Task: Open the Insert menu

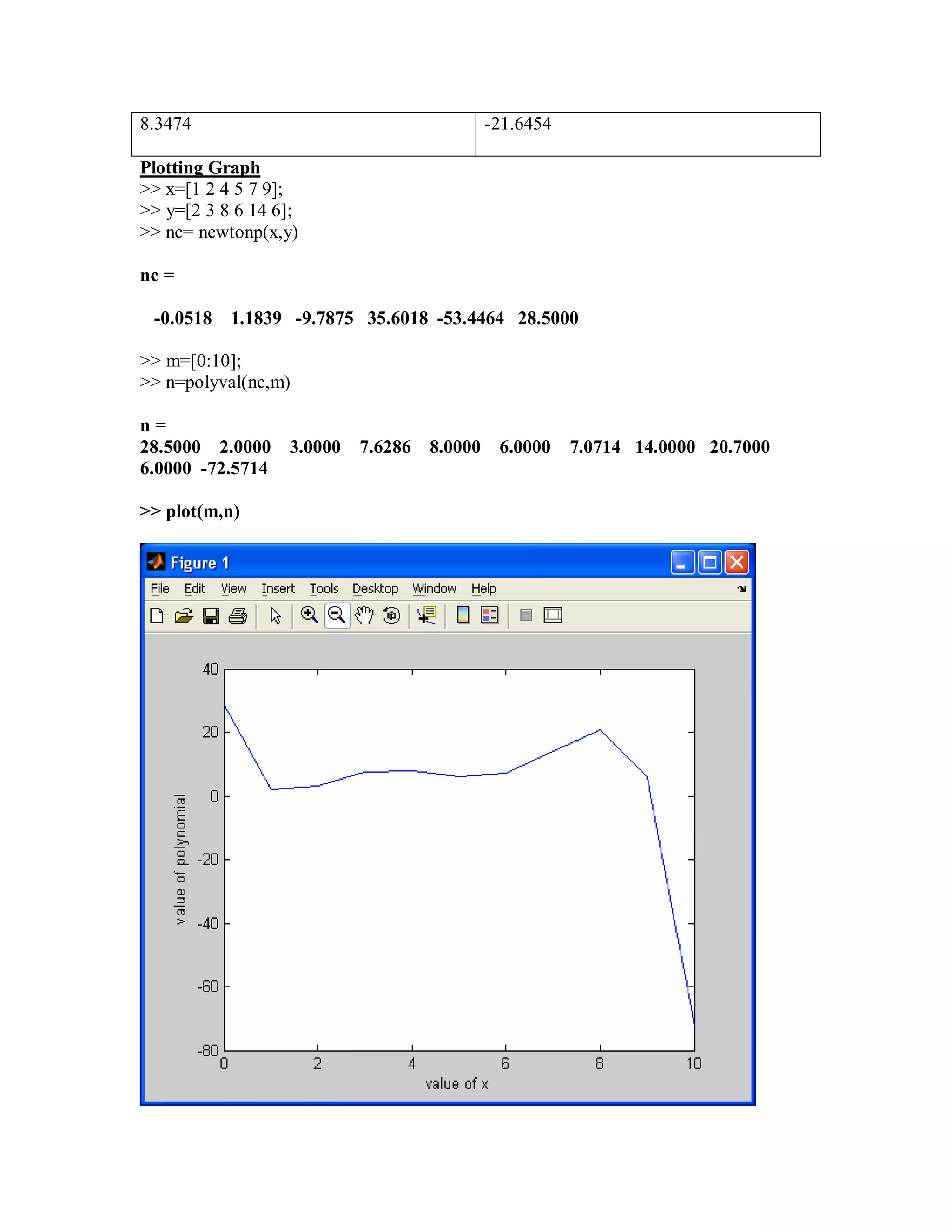Action: point(278,589)
